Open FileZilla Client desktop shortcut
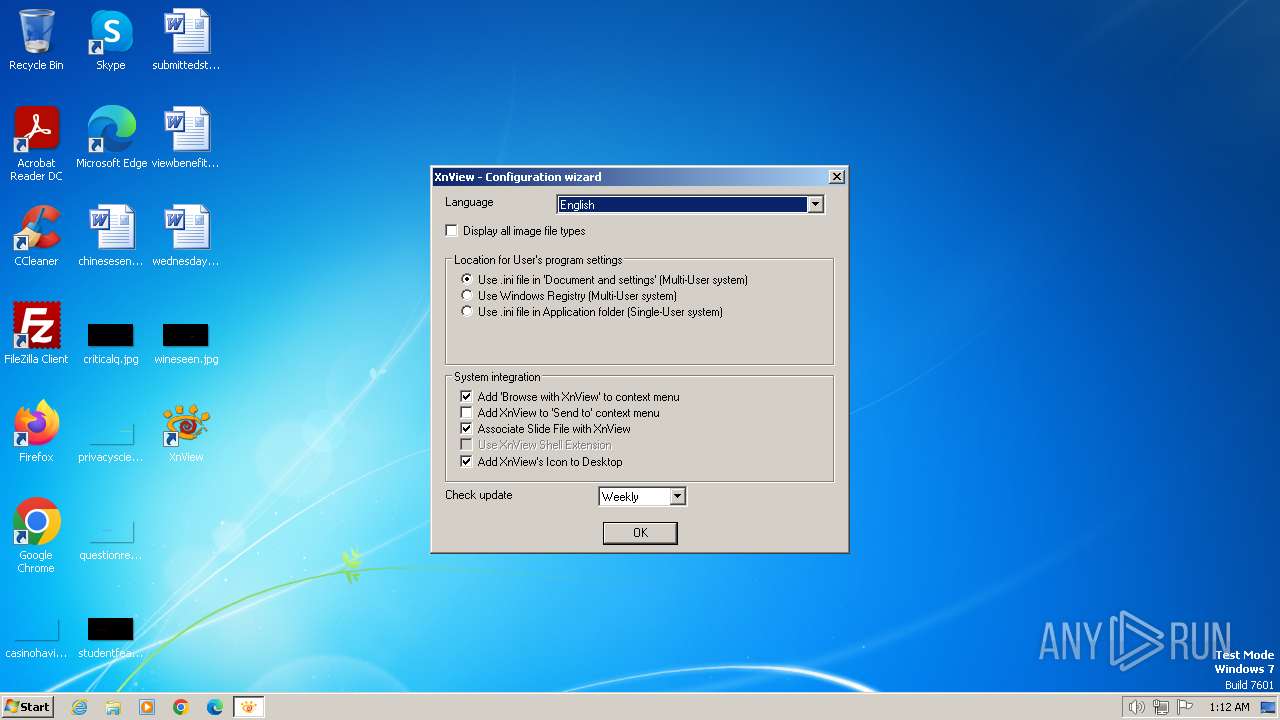Screen dimensions: 1280x720 click(x=36, y=333)
